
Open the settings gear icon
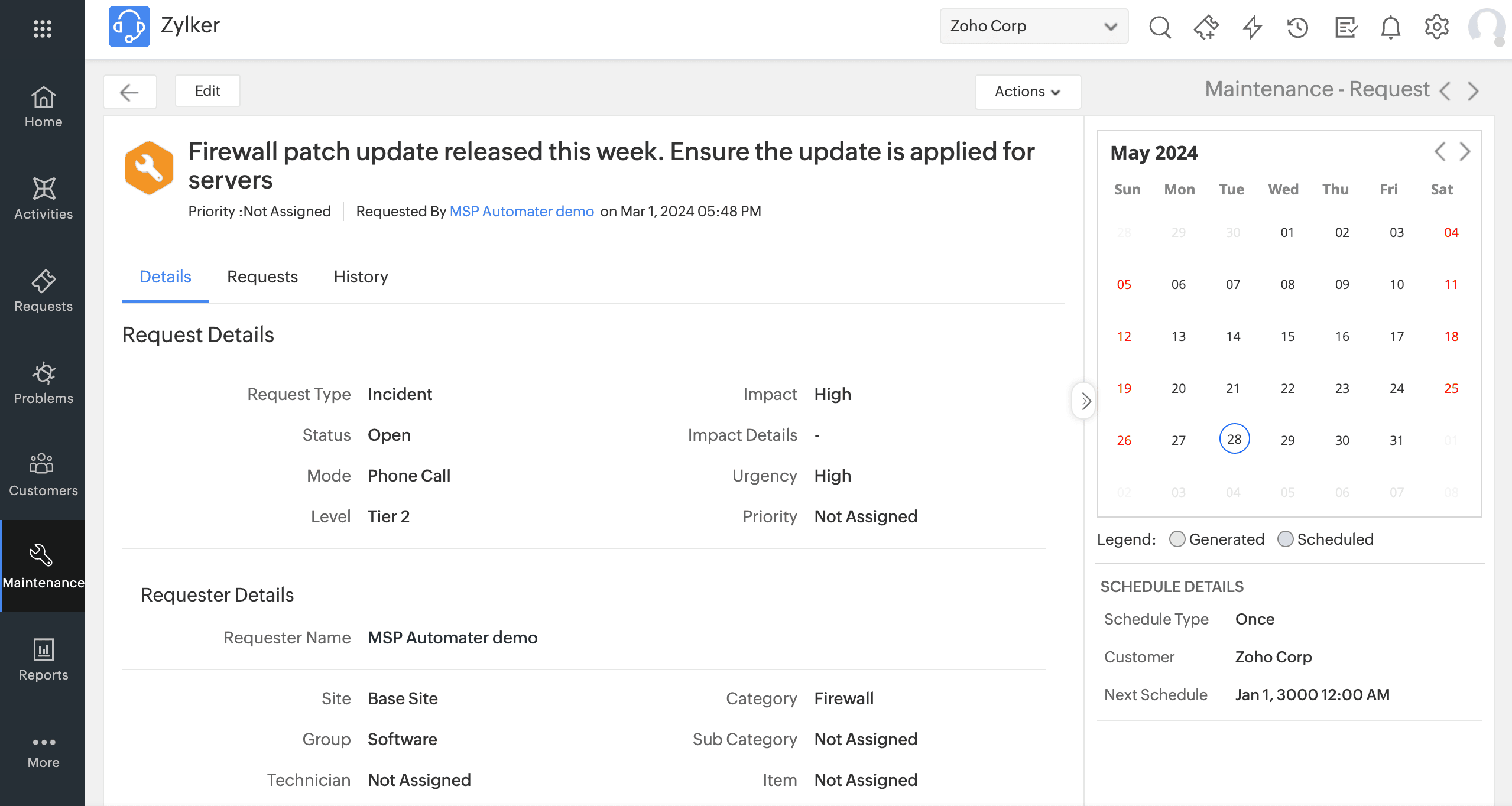click(x=1436, y=27)
